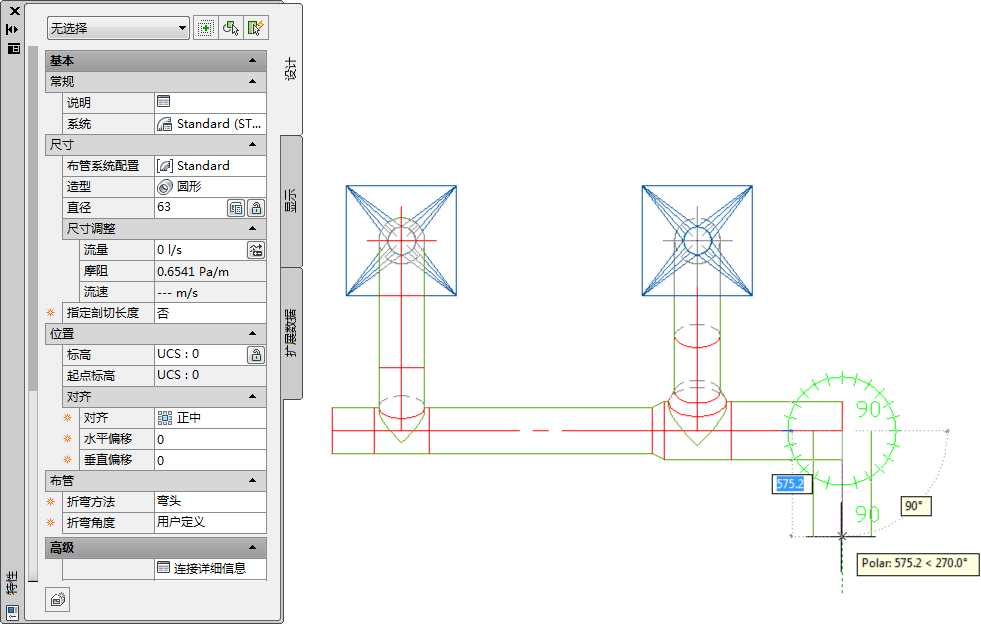Click the 折弯角度 value 用户定义

[210, 522]
